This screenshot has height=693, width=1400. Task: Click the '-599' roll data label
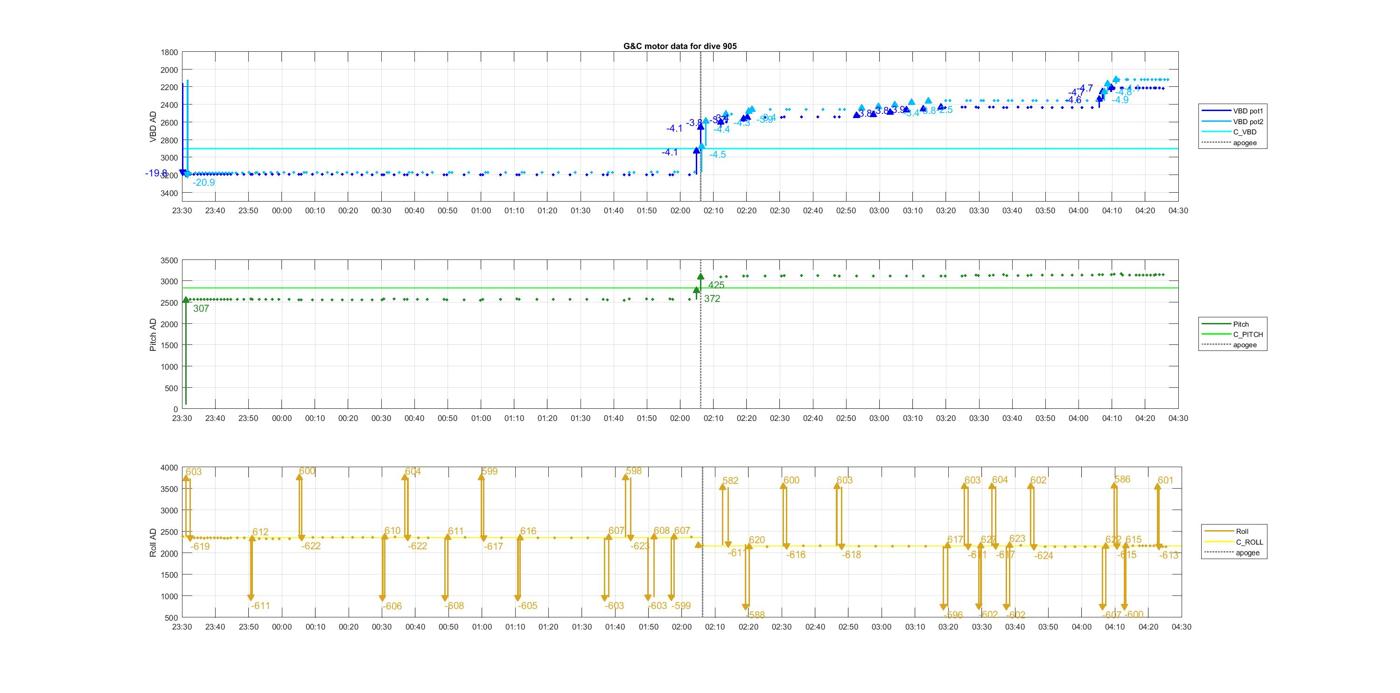coord(681,606)
